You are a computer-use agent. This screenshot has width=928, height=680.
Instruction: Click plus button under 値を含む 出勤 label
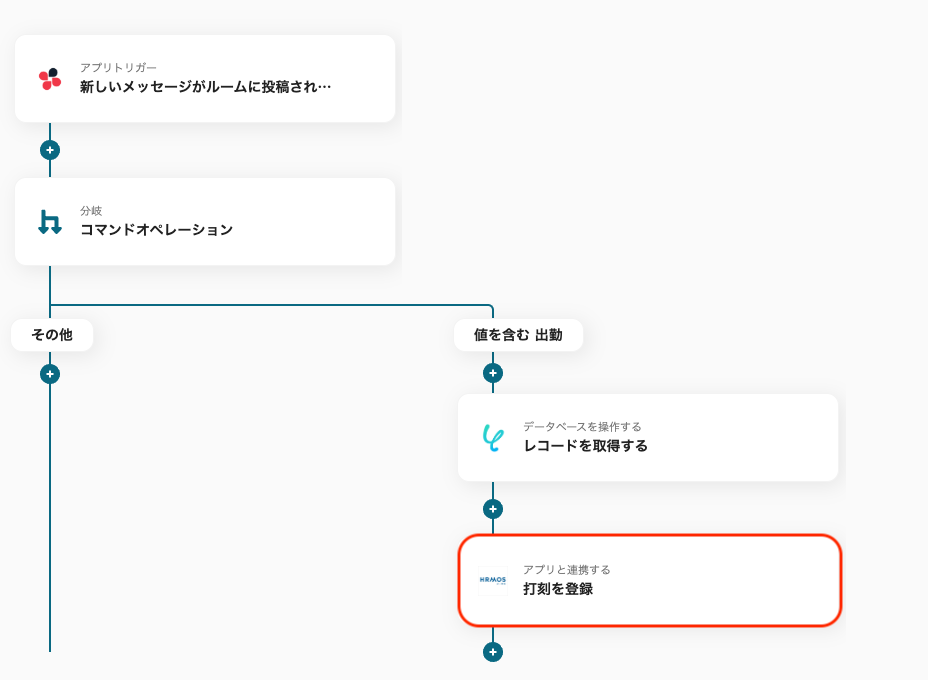pos(492,373)
